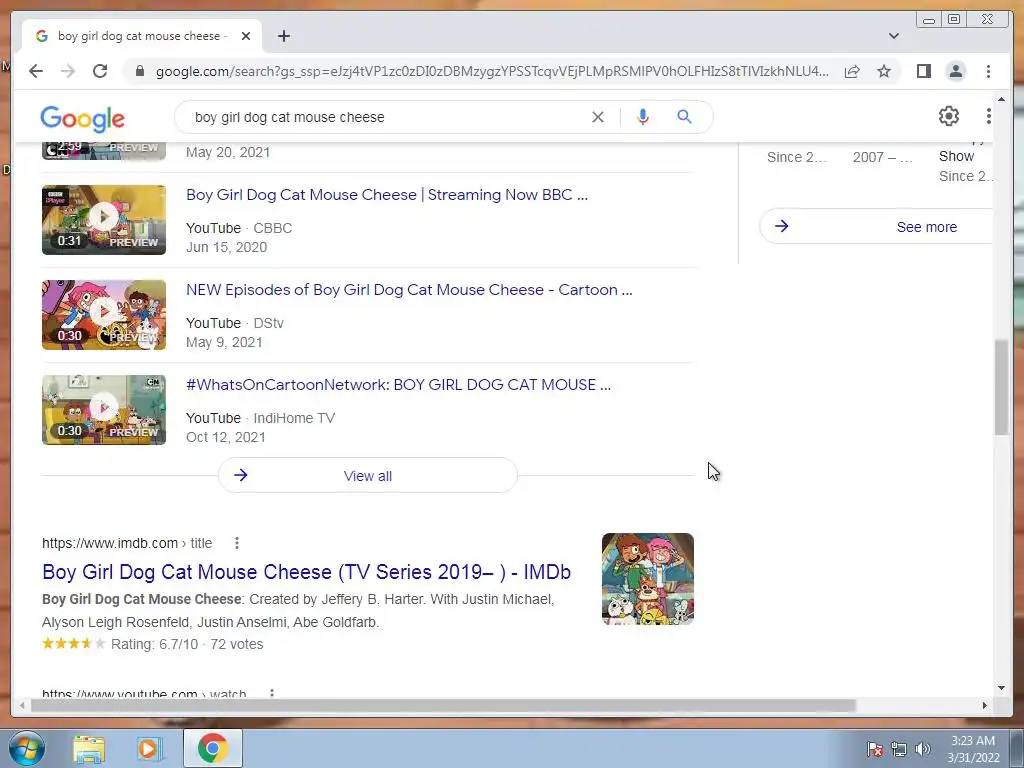Go back to the previous page
Viewport: 1024px width, 768px height.
pos(36,71)
